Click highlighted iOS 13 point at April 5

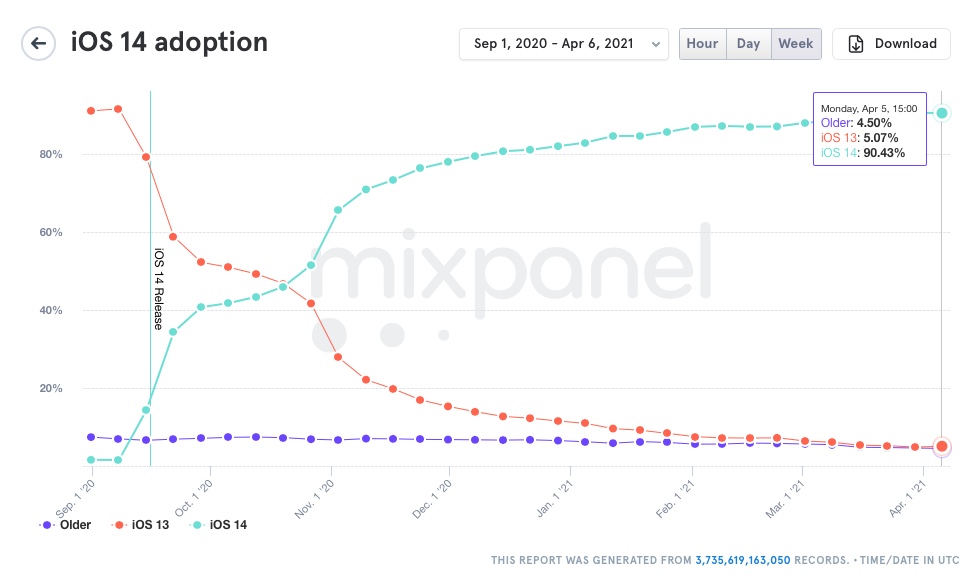tap(942, 446)
